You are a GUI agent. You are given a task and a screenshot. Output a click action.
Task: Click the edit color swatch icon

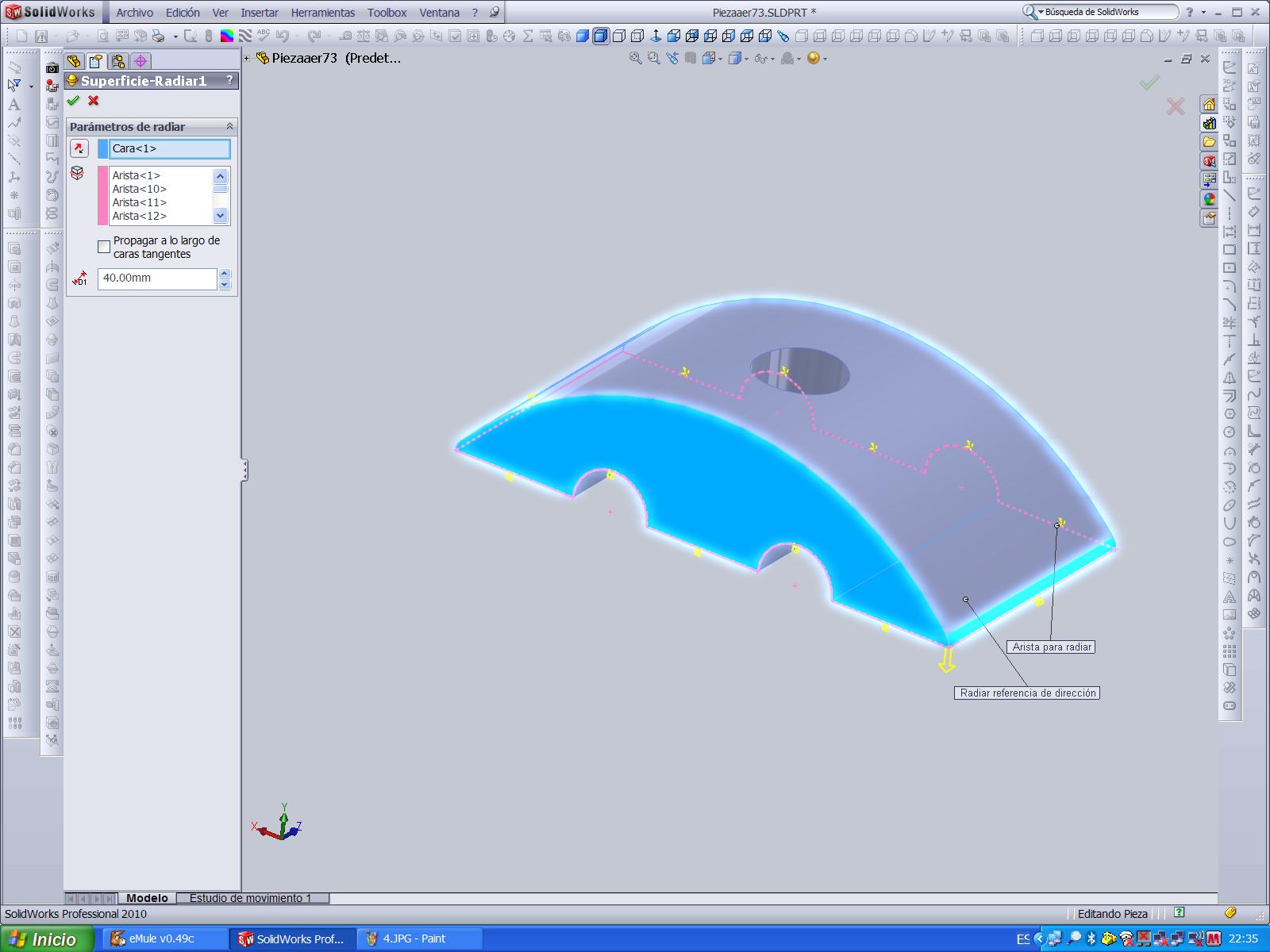pyautogui.click(x=227, y=36)
